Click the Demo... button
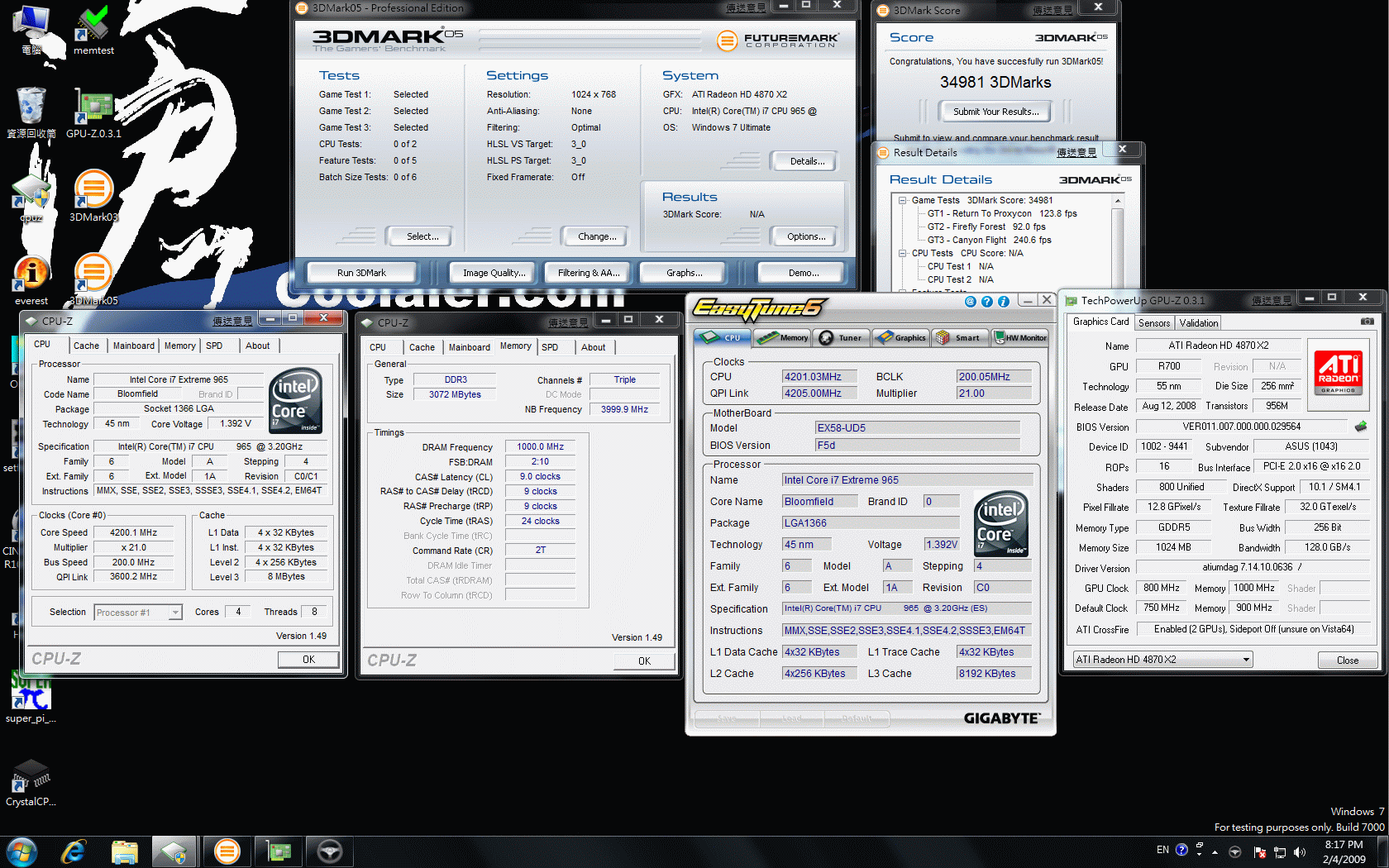1389x868 pixels. (x=803, y=273)
